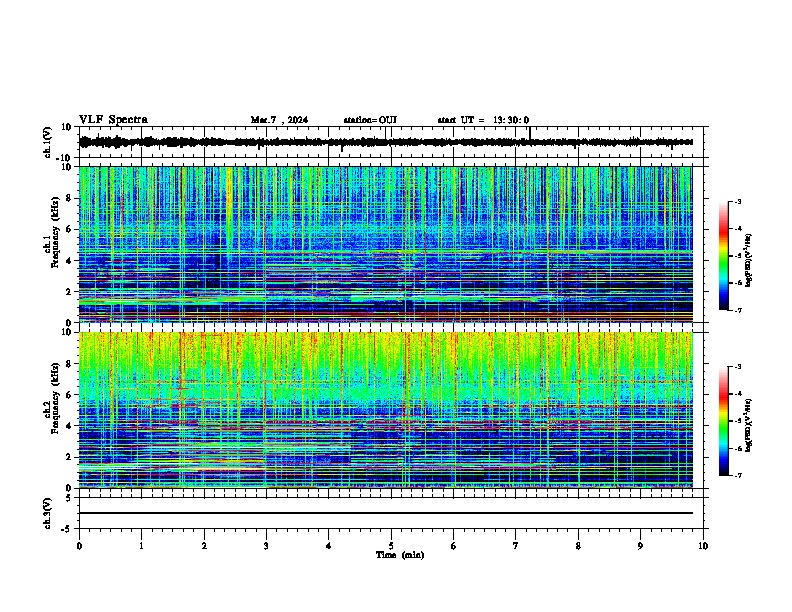Click the ch.1 spectrogram color scale bar

click(x=724, y=256)
